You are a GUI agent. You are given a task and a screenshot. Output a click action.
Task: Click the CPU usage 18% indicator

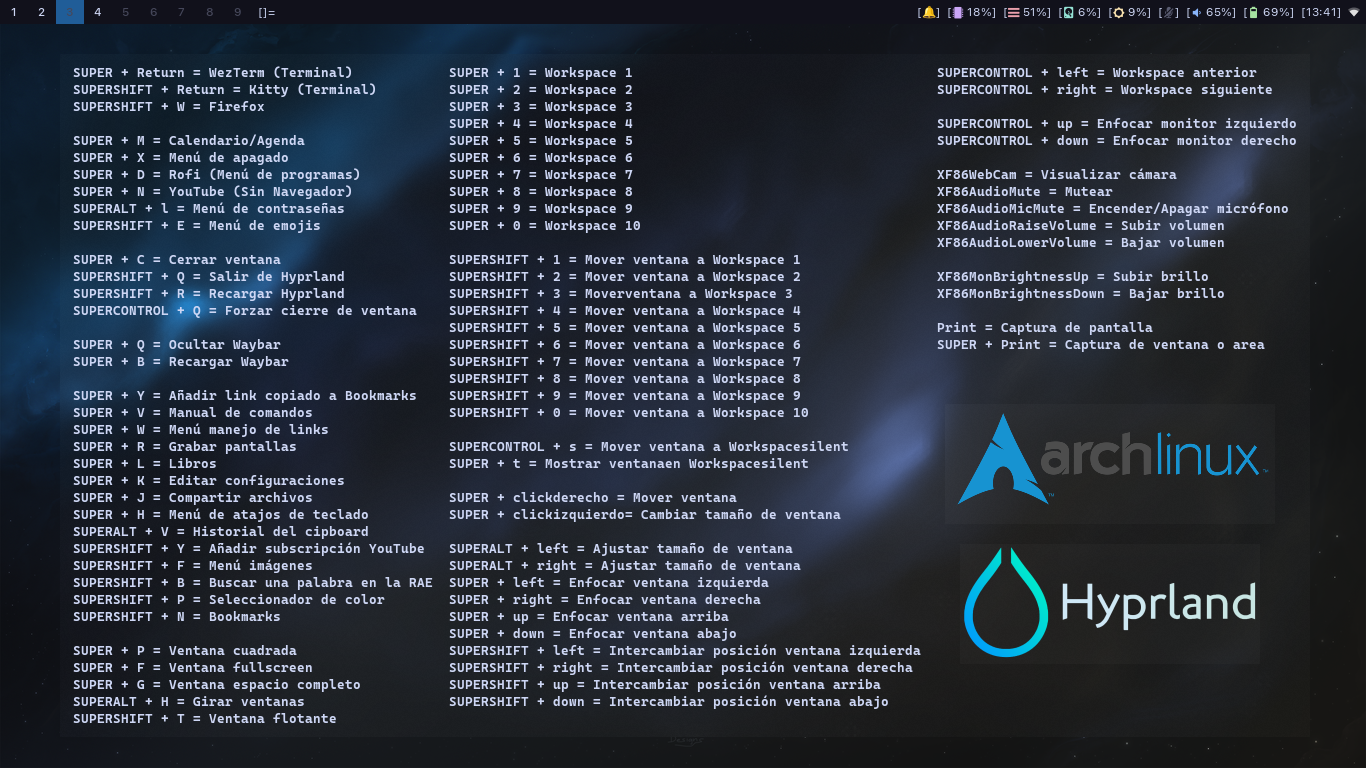click(x=972, y=12)
